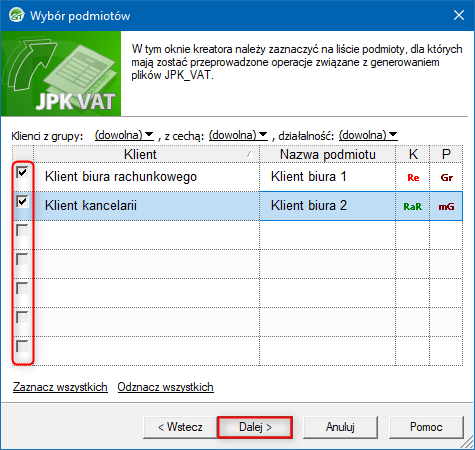475x450 pixels.
Task: Click the K column header
Action: point(413,154)
